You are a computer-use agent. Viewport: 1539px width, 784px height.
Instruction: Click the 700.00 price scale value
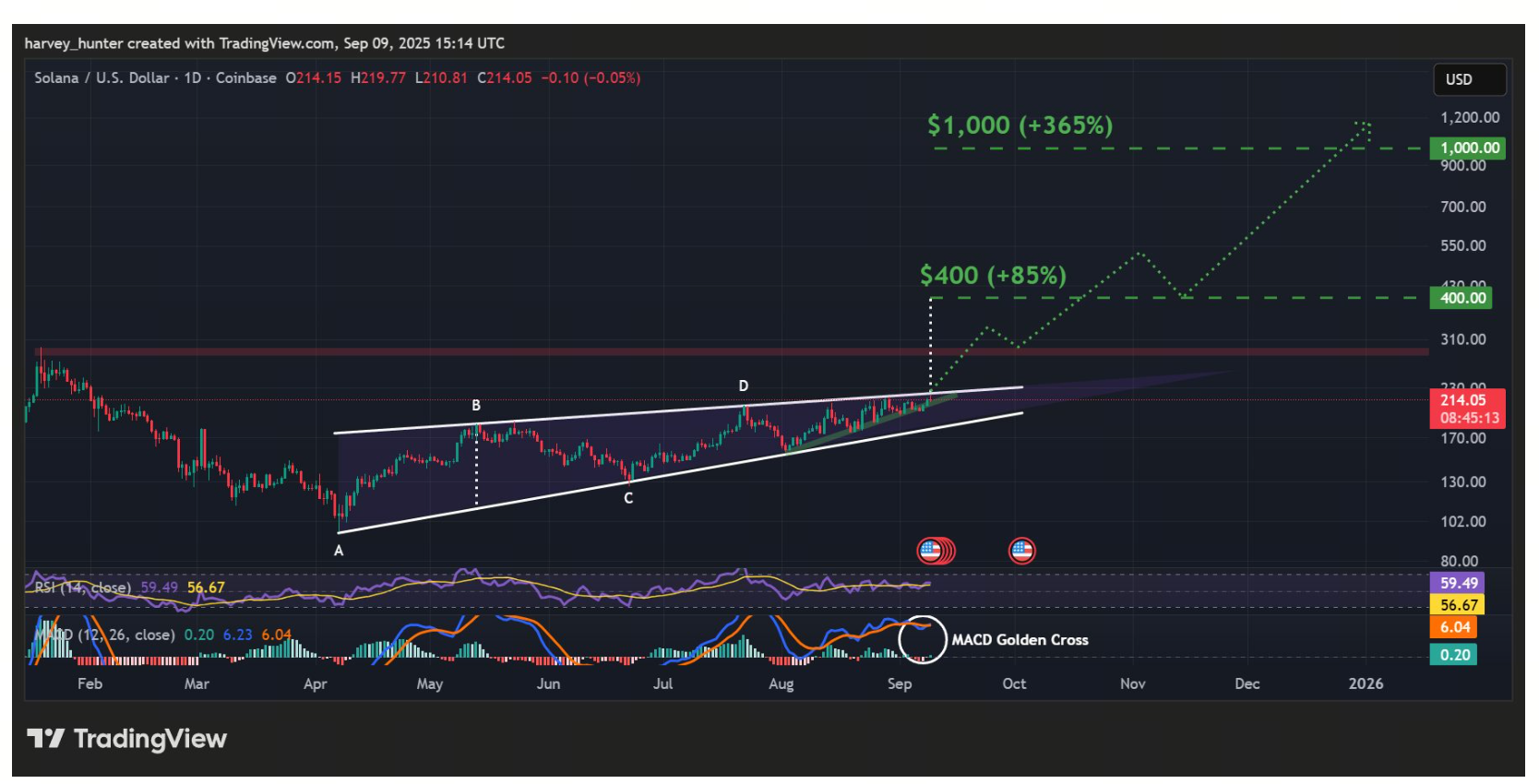click(x=1463, y=207)
